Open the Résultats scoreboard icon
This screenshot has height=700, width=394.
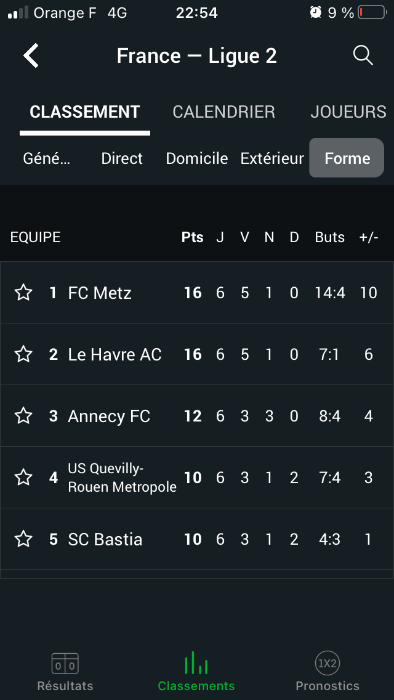[x=65, y=663]
